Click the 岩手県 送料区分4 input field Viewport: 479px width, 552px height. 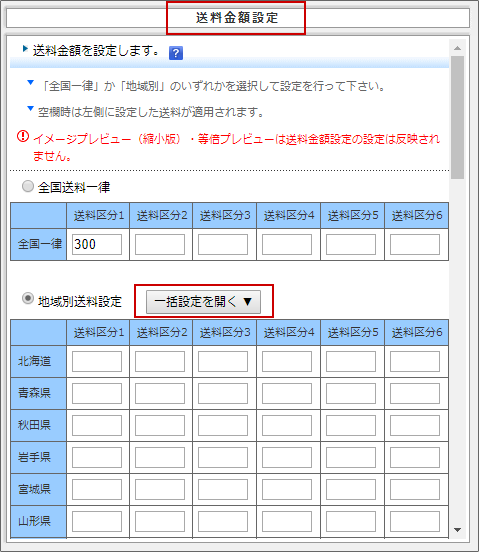pos(287,458)
